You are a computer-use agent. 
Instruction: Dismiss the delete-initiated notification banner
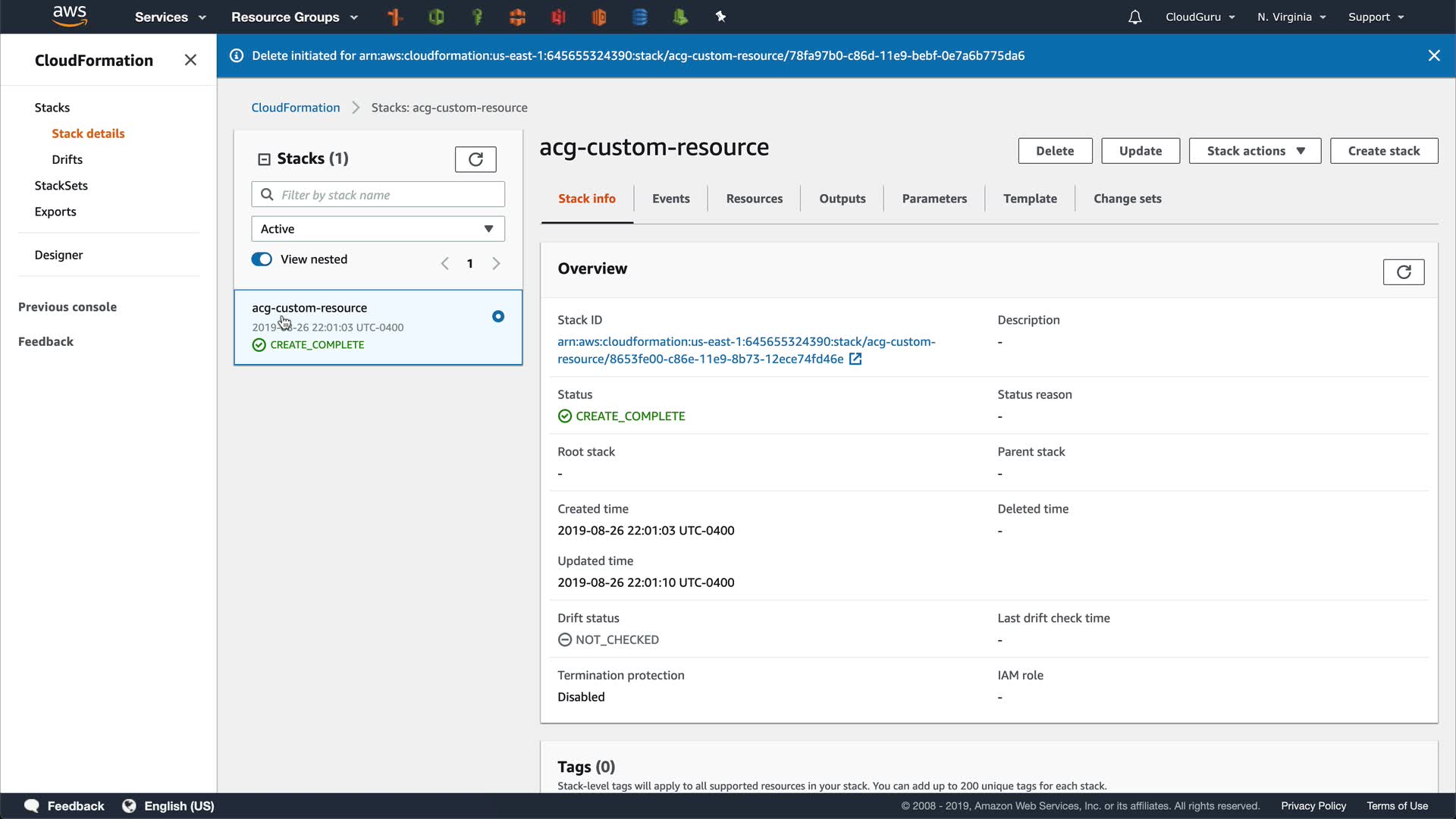[1433, 55]
